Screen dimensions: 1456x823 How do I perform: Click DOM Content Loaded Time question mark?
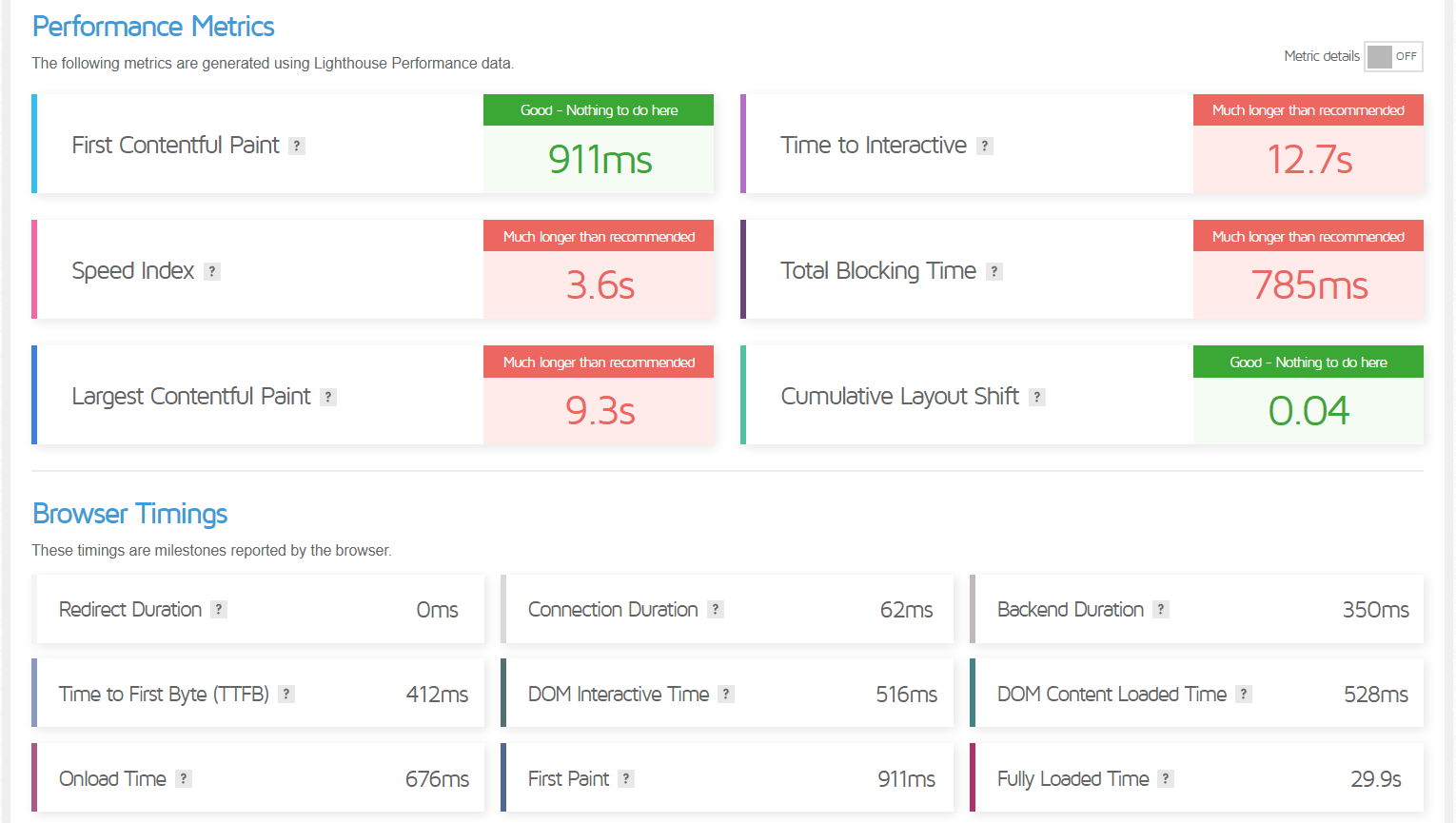coord(1244,695)
